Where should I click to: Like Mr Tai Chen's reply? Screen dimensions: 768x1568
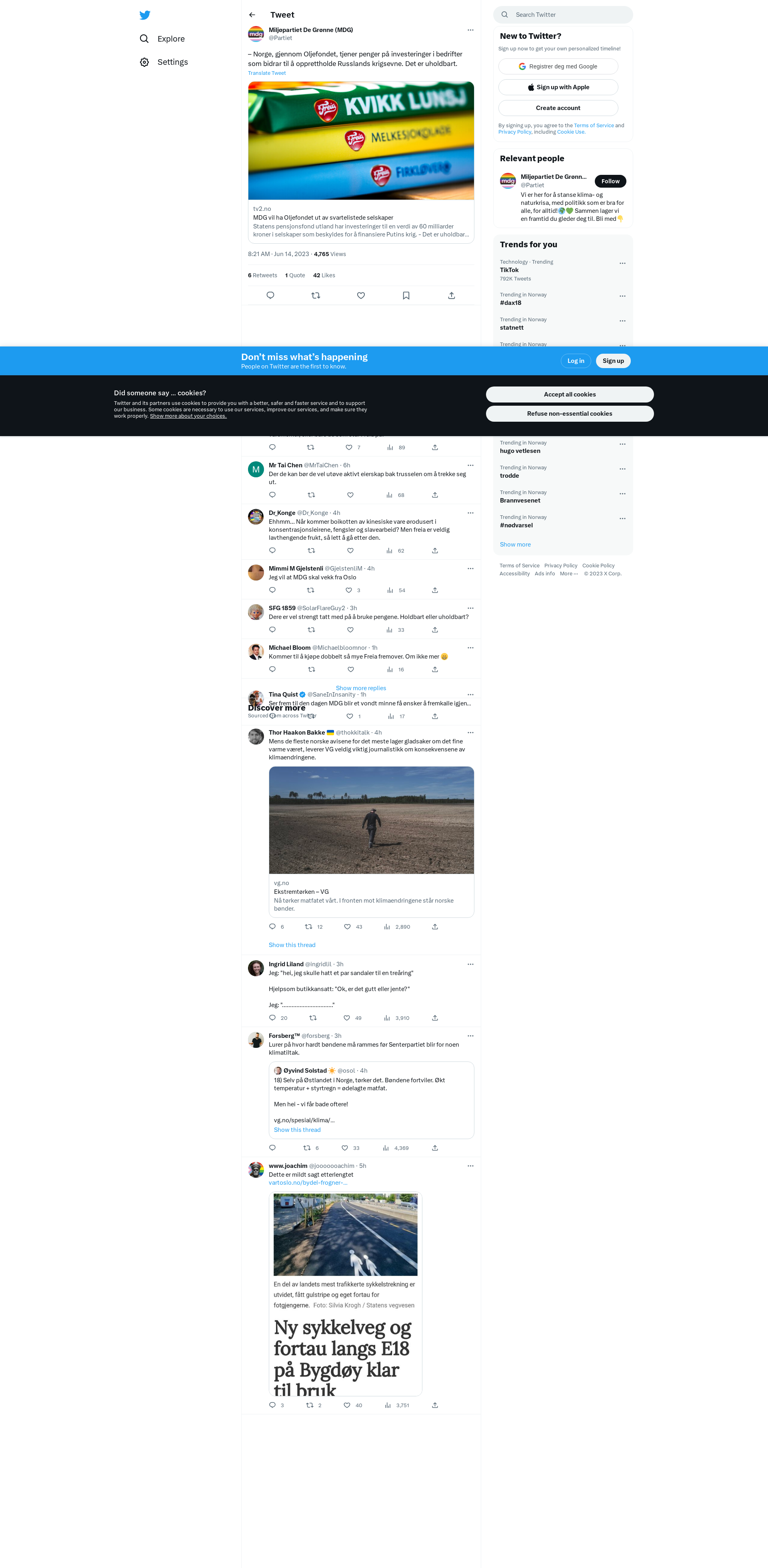pos(350,495)
